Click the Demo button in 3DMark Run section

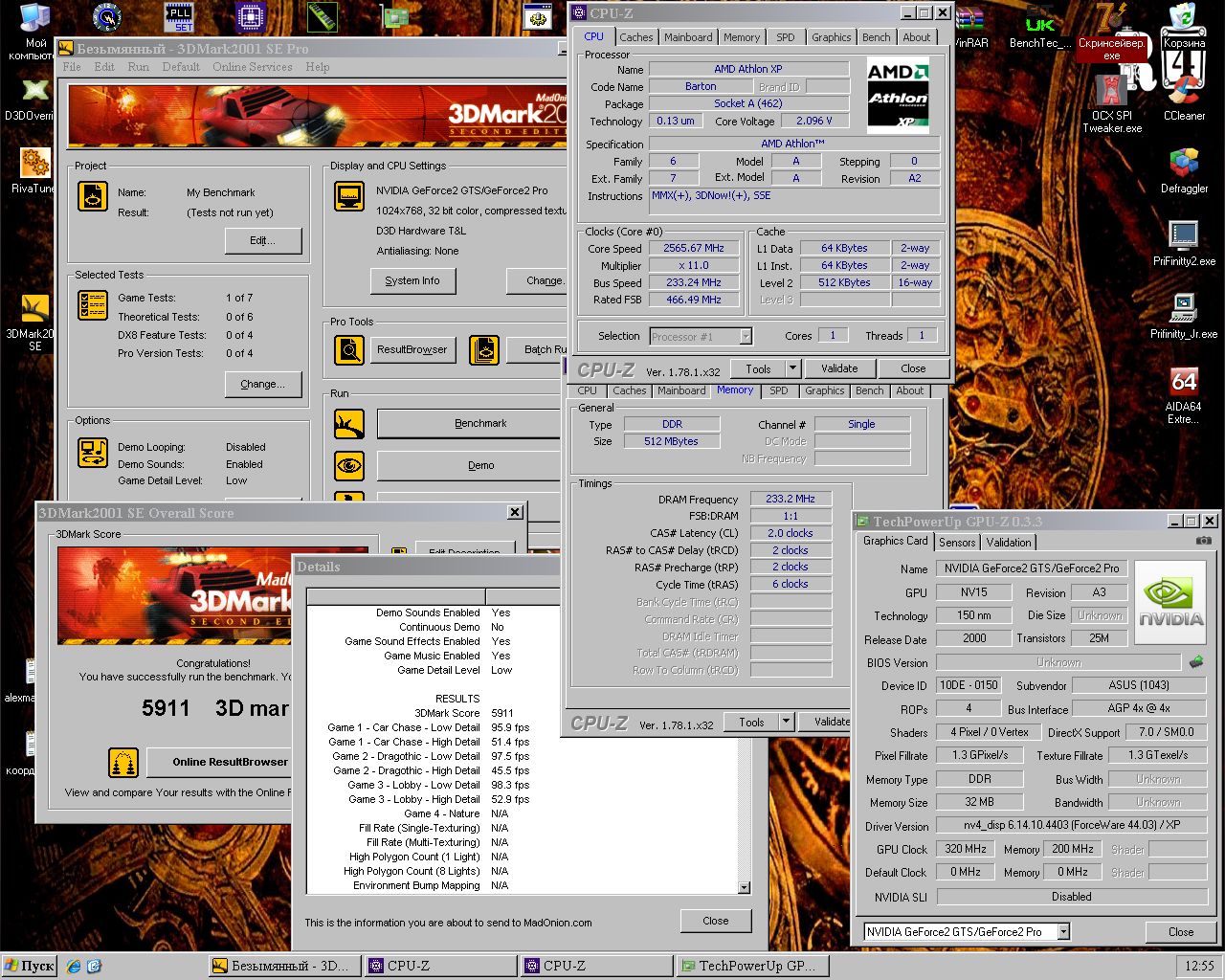(468, 465)
